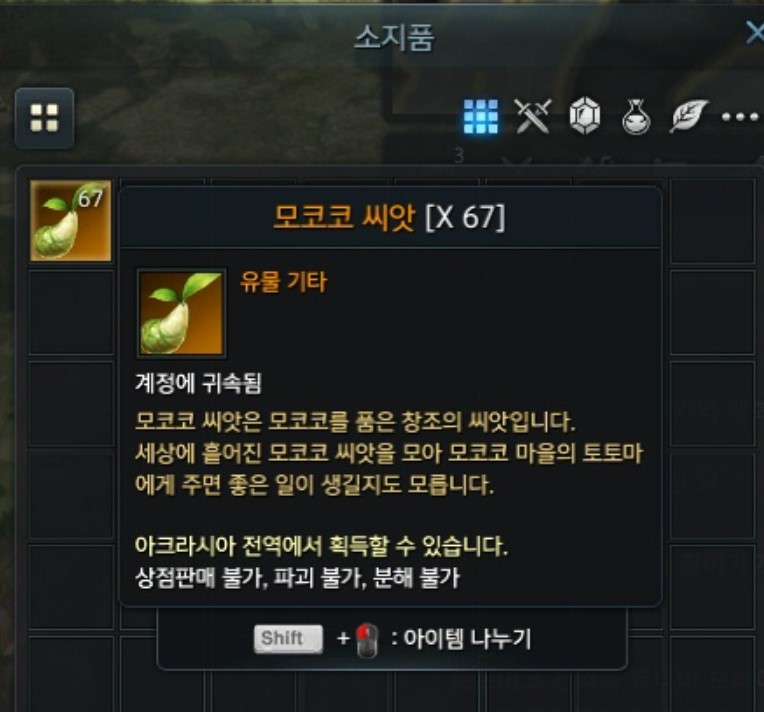Click the seed icon inside the tooltip
The image size is (764, 712).
tap(181, 313)
